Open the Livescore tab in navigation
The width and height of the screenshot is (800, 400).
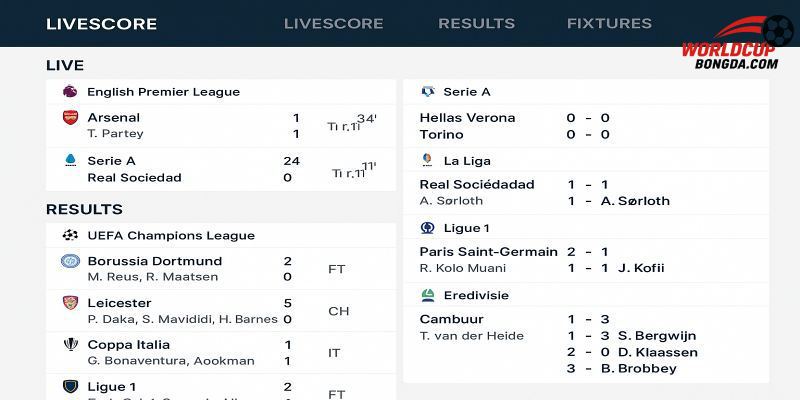coord(334,23)
